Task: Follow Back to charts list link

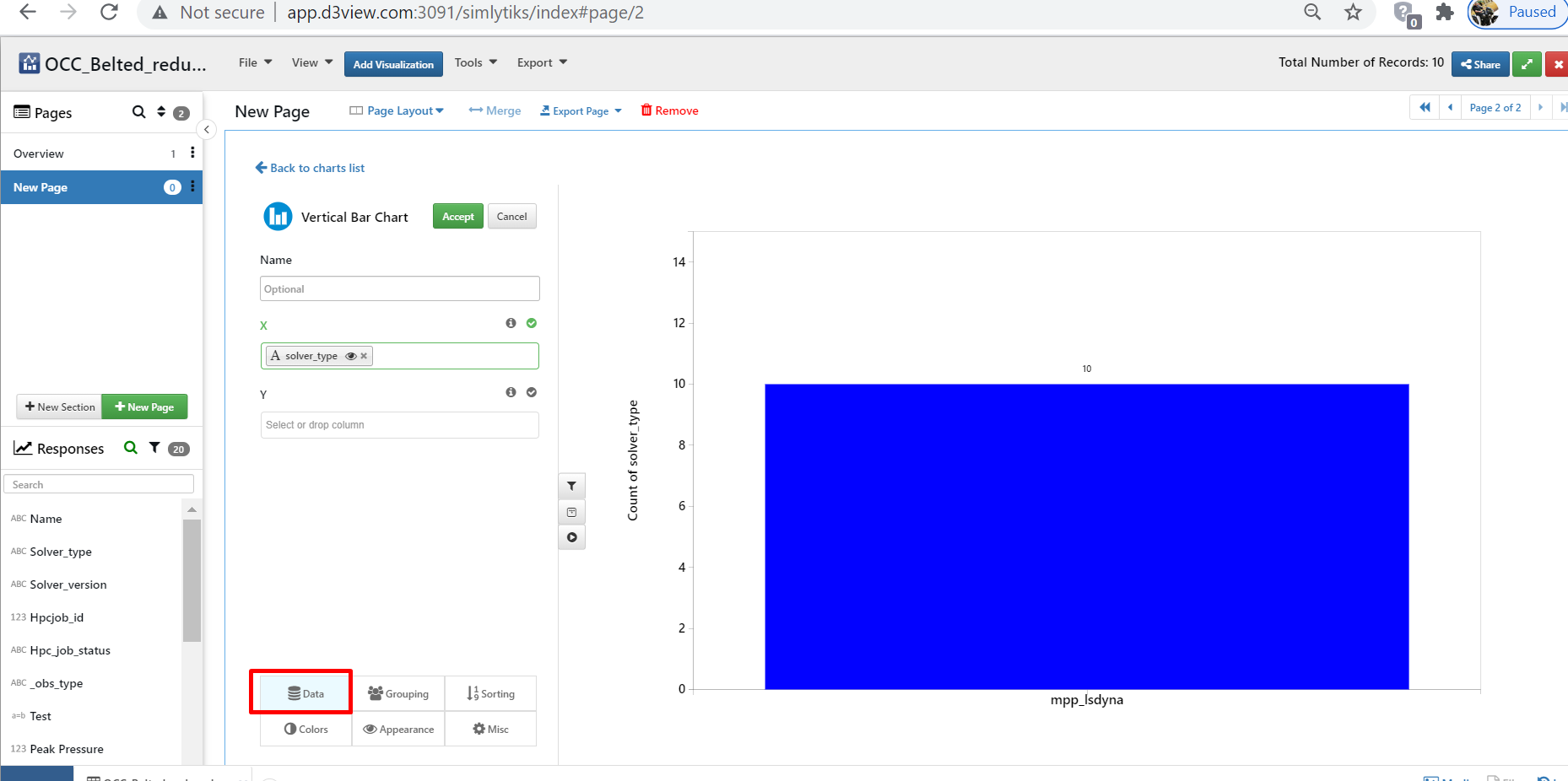Action: click(310, 168)
